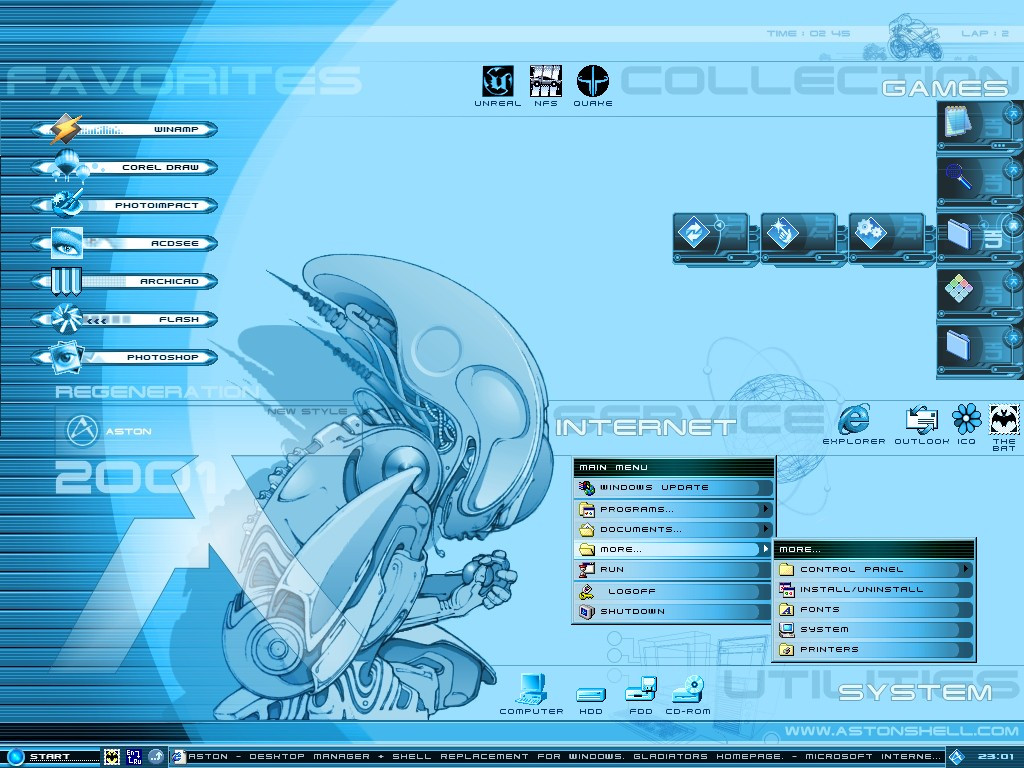Launch the NFS game shortcut
Viewport: 1024px width, 768px height.
[546, 86]
